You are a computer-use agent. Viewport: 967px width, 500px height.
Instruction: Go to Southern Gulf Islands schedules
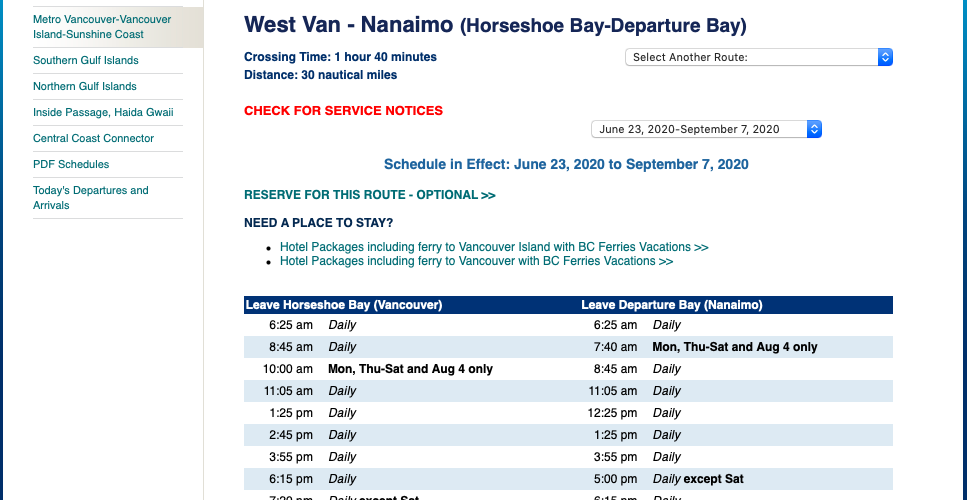pos(86,60)
